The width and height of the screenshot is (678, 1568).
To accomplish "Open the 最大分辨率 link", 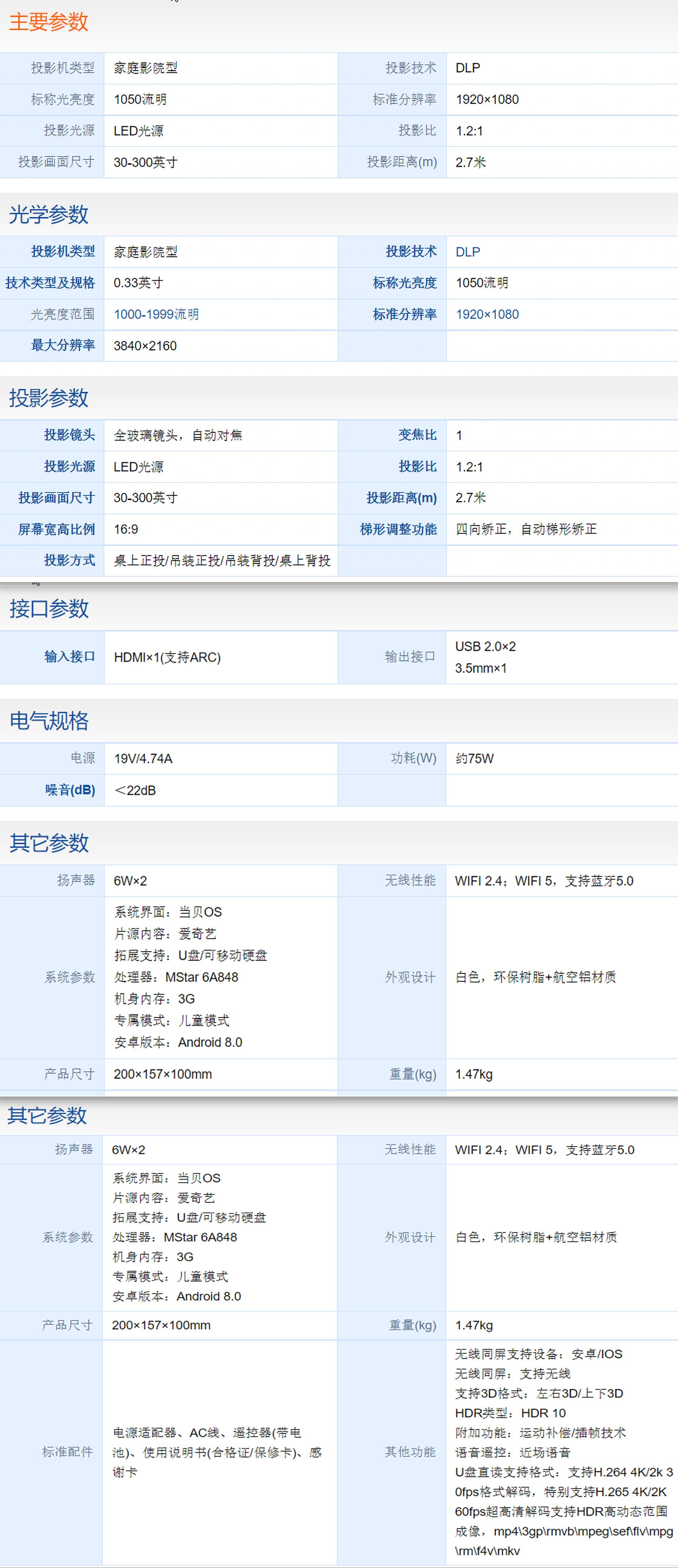I will click(63, 346).
